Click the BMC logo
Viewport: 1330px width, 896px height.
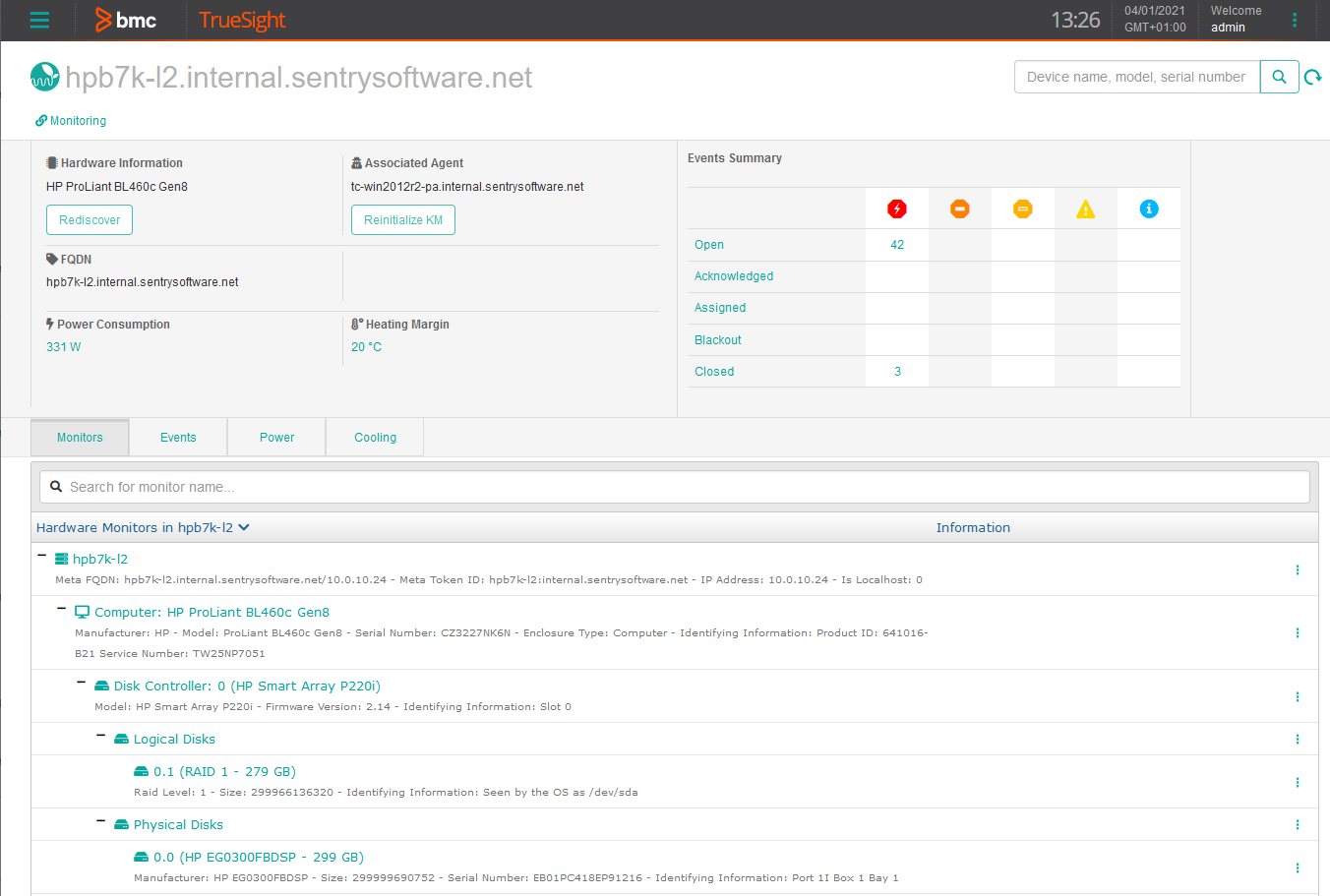[x=126, y=19]
